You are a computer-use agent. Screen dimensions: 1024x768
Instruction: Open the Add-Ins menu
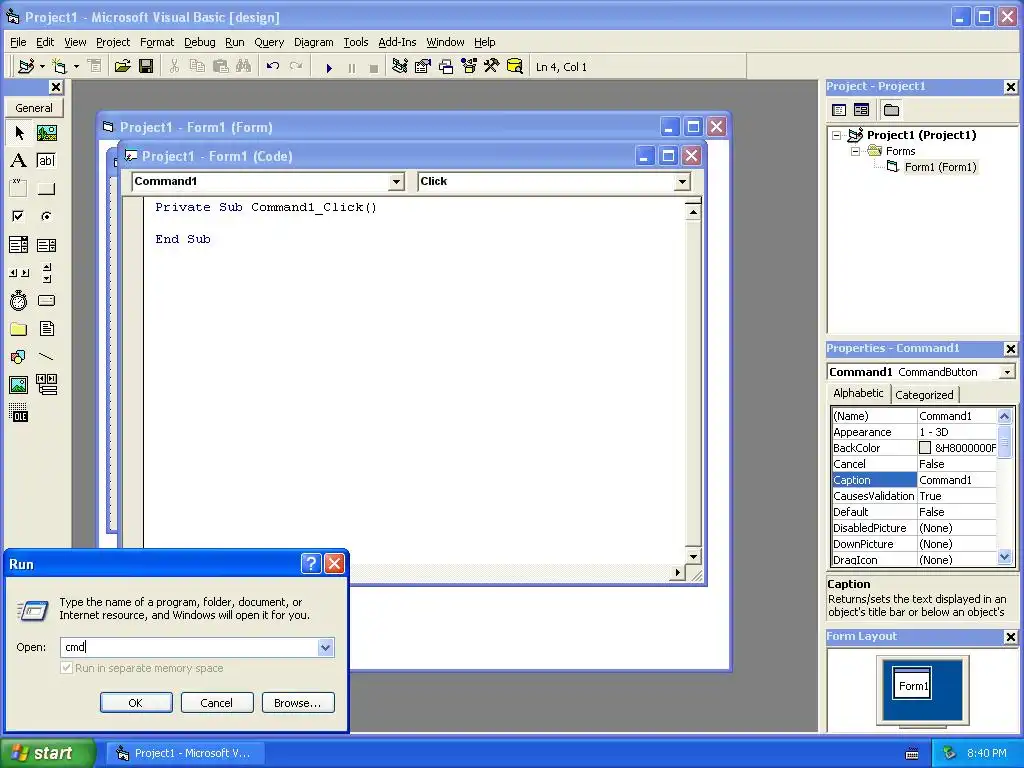pyautogui.click(x=397, y=42)
